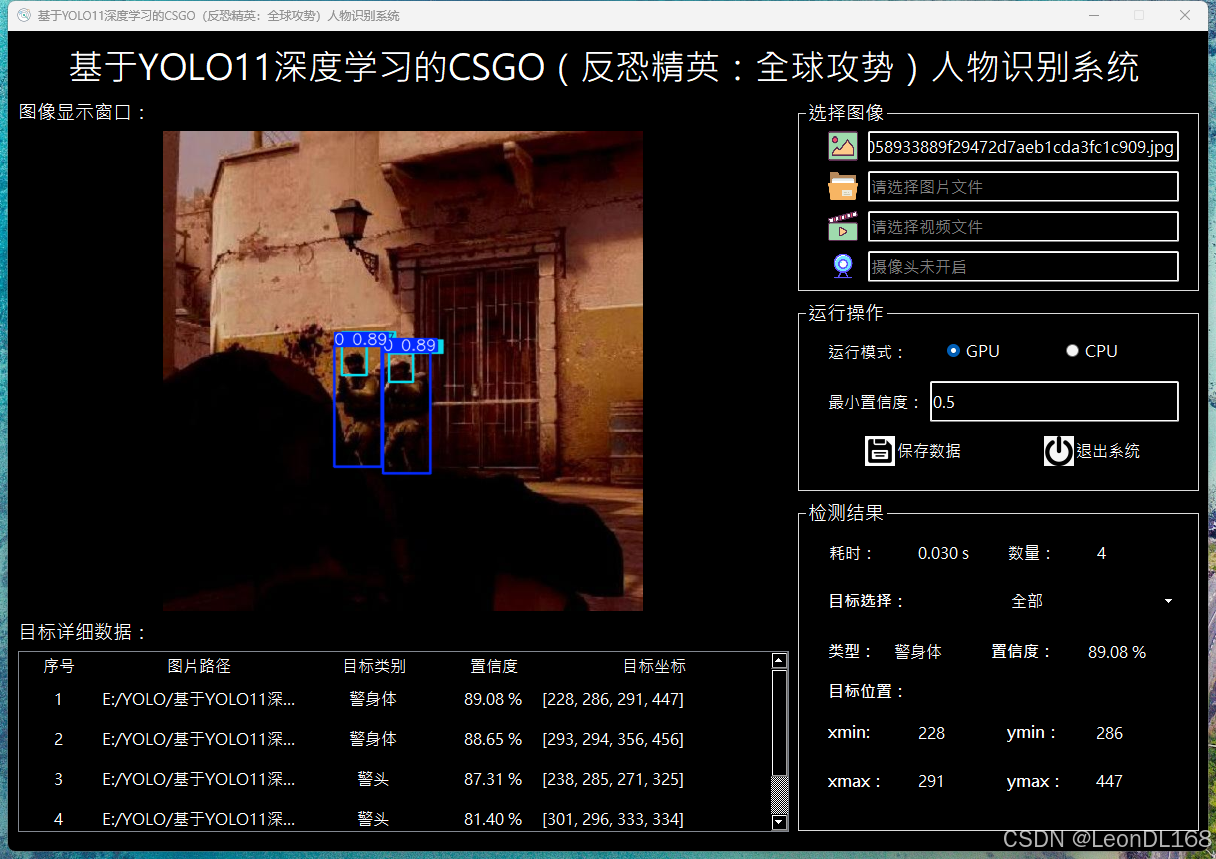Click the 请选择视频文件 field

coord(1023,227)
